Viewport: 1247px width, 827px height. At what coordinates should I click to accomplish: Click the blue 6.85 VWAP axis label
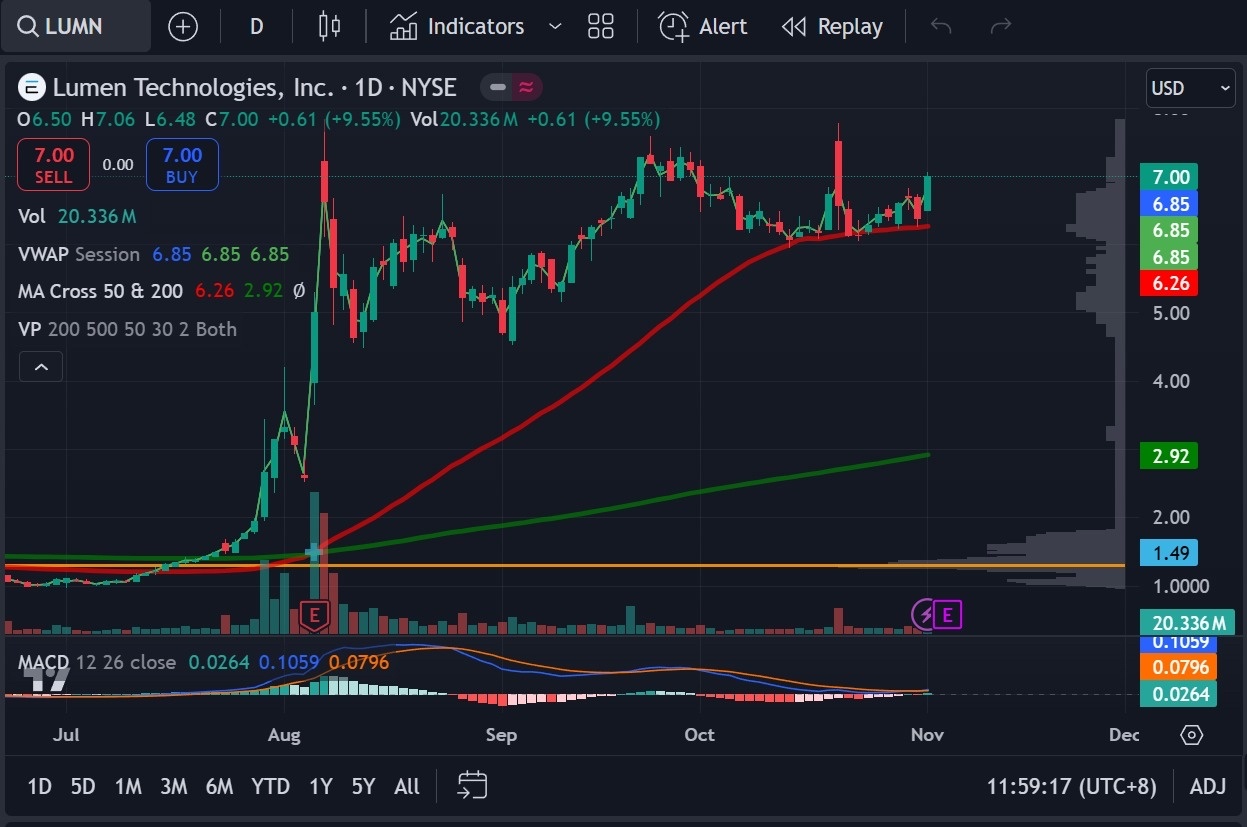click(x=1169, y=204)
